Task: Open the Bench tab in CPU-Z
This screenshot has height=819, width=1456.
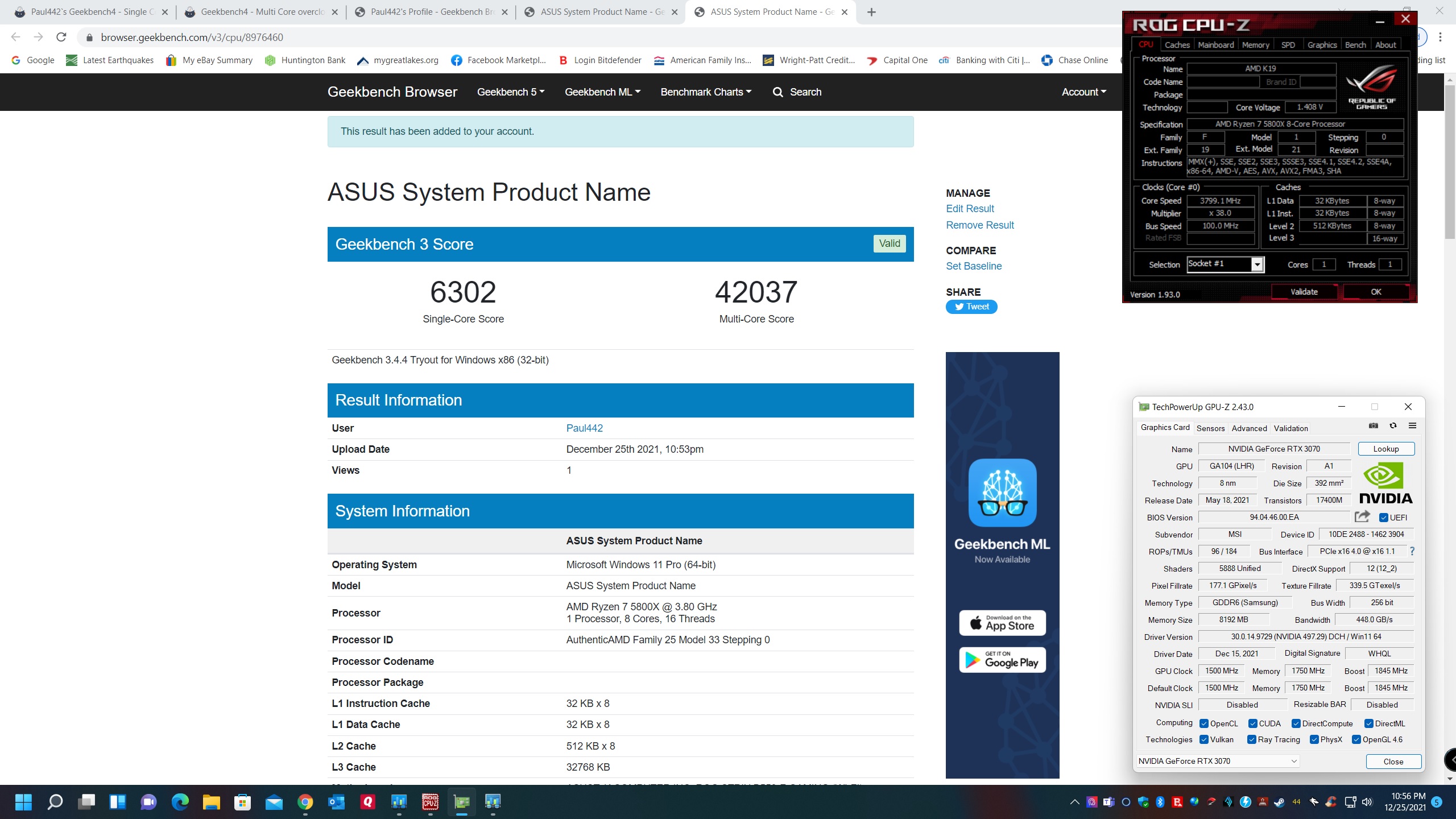Action: 1355,45
